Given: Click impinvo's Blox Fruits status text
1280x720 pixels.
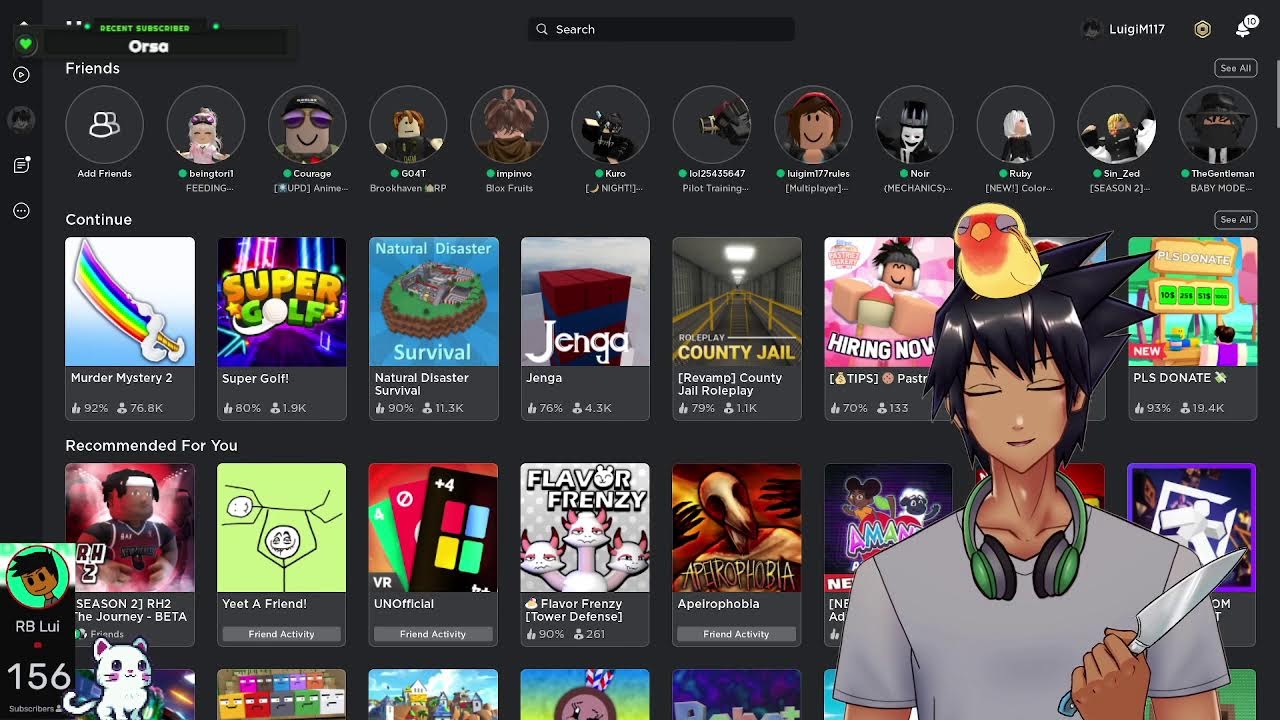Looking at the screenshot, I should (509, 188).
